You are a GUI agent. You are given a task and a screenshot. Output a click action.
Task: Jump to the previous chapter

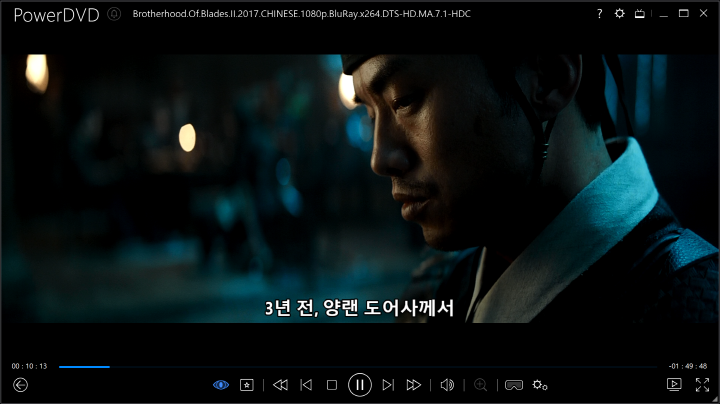pos(307,385)
